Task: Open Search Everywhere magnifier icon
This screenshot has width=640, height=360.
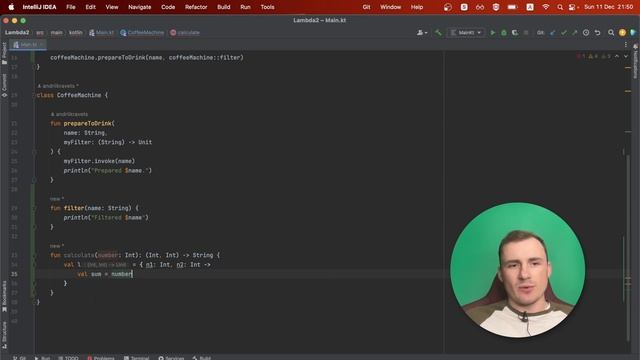Action: 611,33
